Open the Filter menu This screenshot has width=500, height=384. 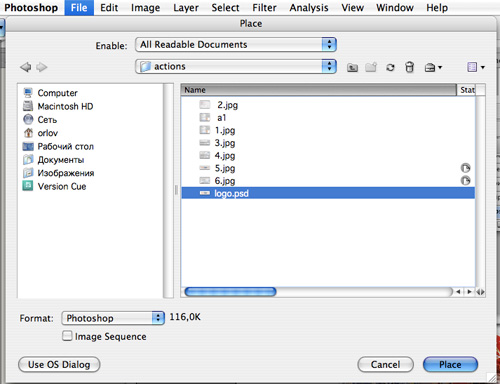264,8
